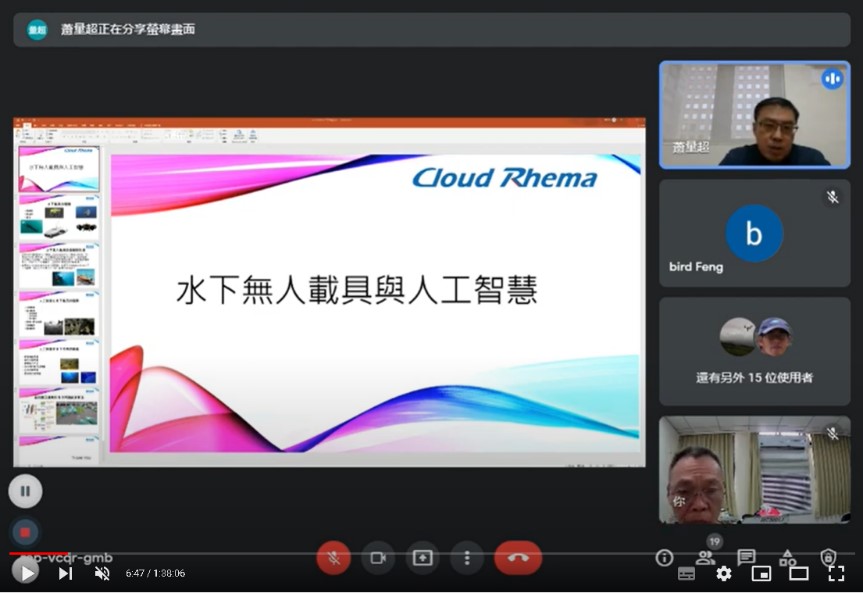863x593 pixels.
Task: Click the muted mic icon on bird Feng's tile
Action: coord(832,197)
